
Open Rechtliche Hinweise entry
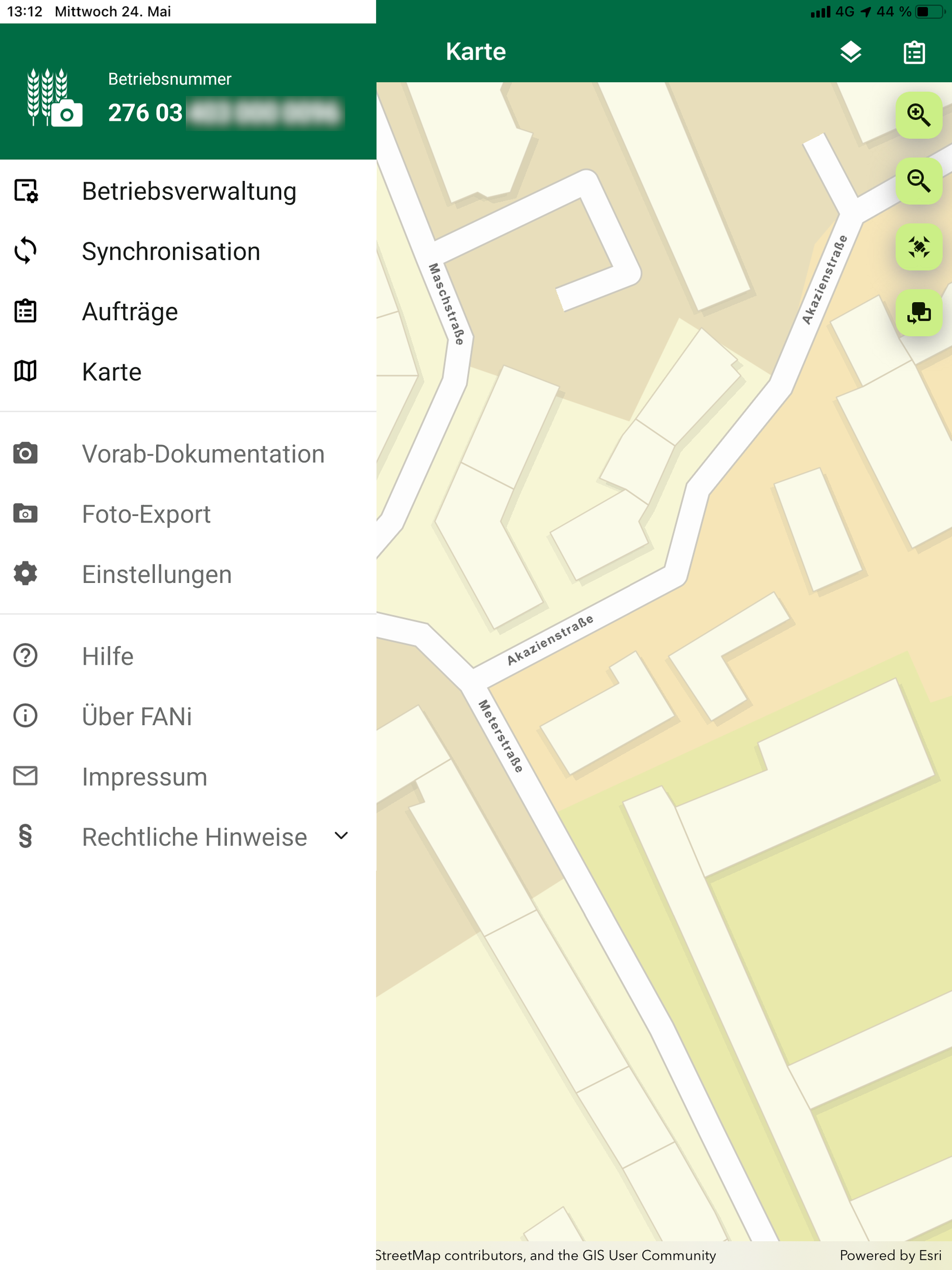coord(188,837)
